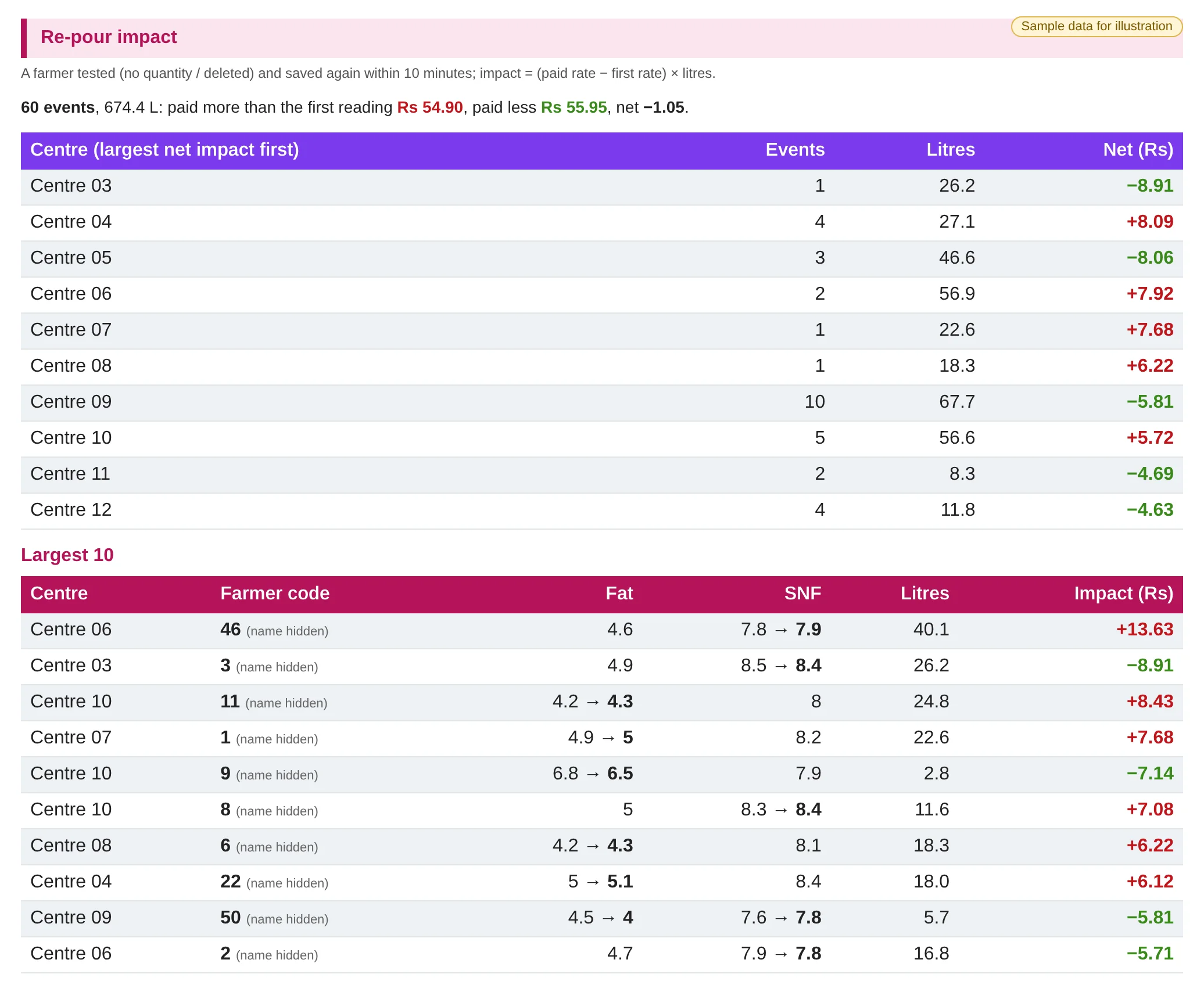
Task: Select litres value 18.0 in Largest 10
Action: [x=931, y=882]
